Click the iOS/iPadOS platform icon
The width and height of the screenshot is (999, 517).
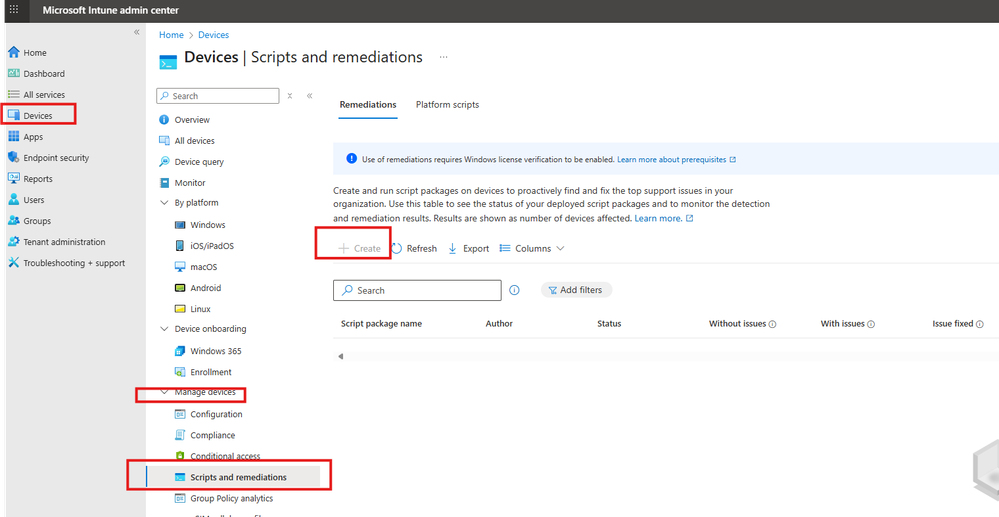[x=180, y=245]
